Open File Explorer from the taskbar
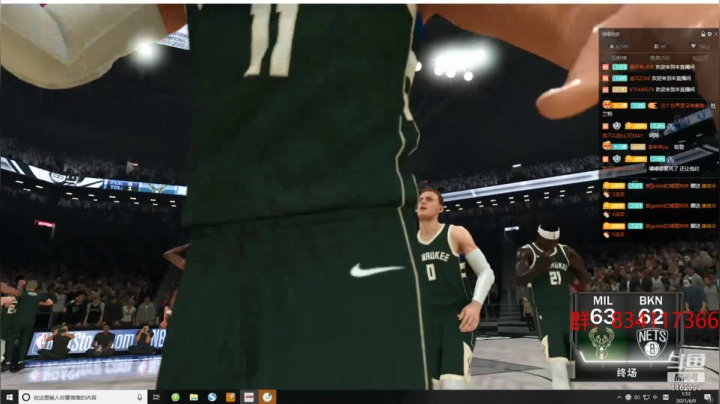This screenshot has width=720, height=404. point(194,397)
